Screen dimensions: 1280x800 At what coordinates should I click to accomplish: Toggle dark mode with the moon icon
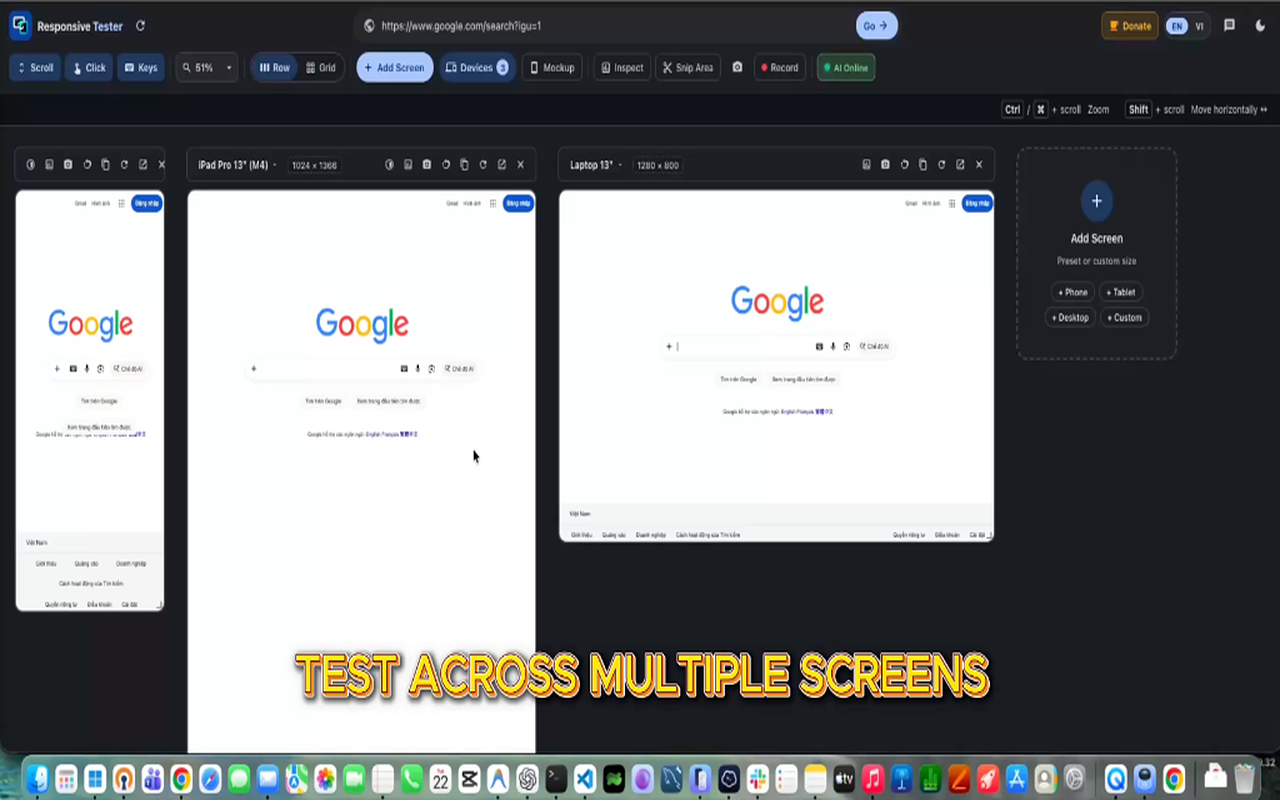click(x=1260, y=26)
